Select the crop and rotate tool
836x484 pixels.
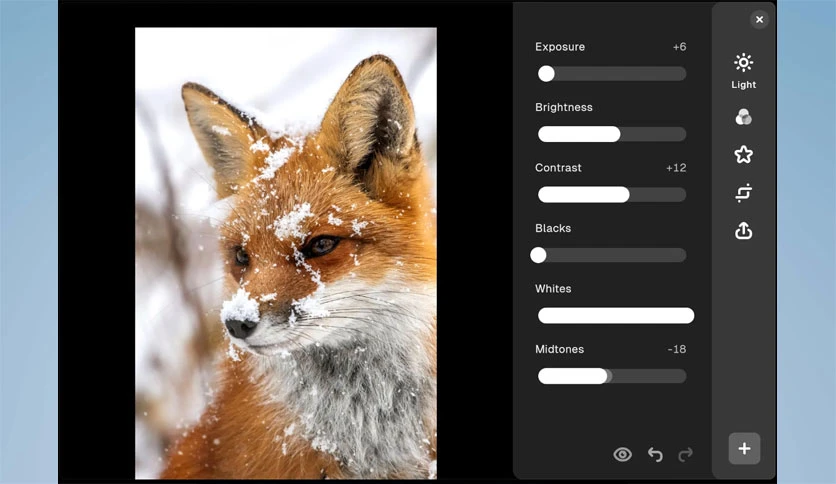tap(743, 192)
